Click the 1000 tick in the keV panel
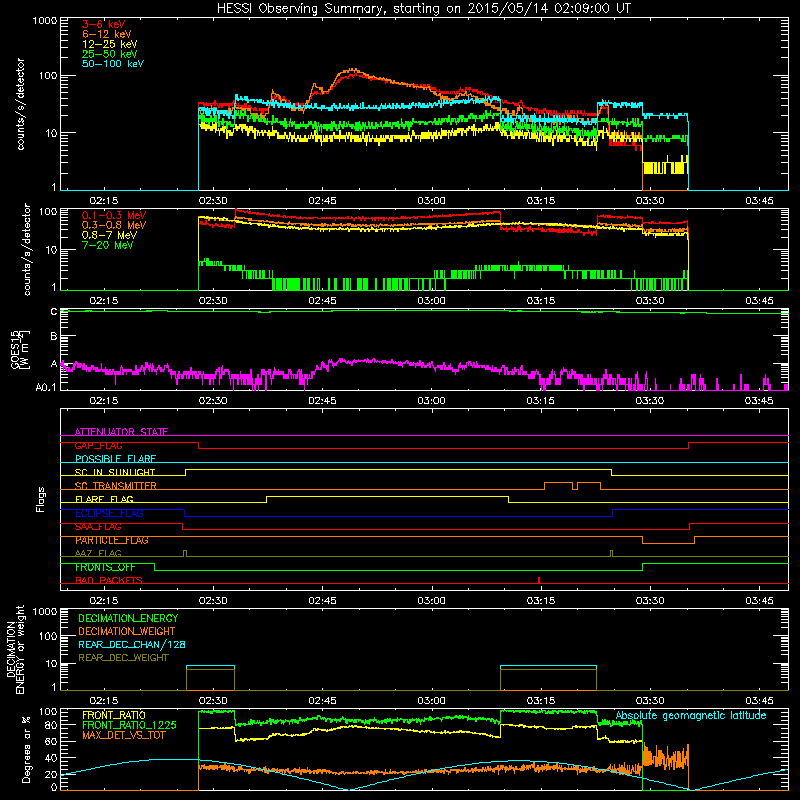Image resolution: width=800 pixels, height=800 pixels. [x=45, y=21]
